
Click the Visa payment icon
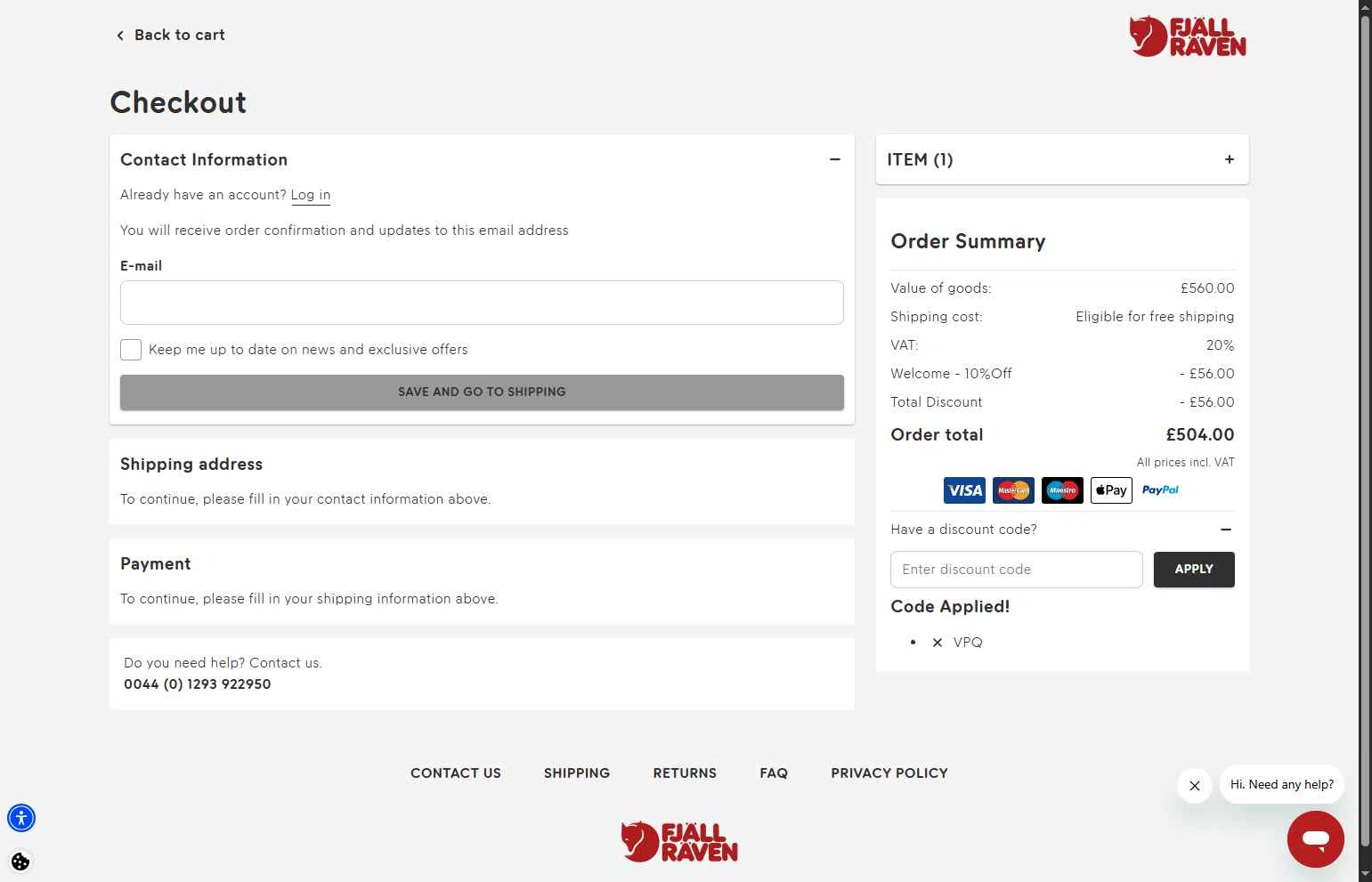click(964, 490)
